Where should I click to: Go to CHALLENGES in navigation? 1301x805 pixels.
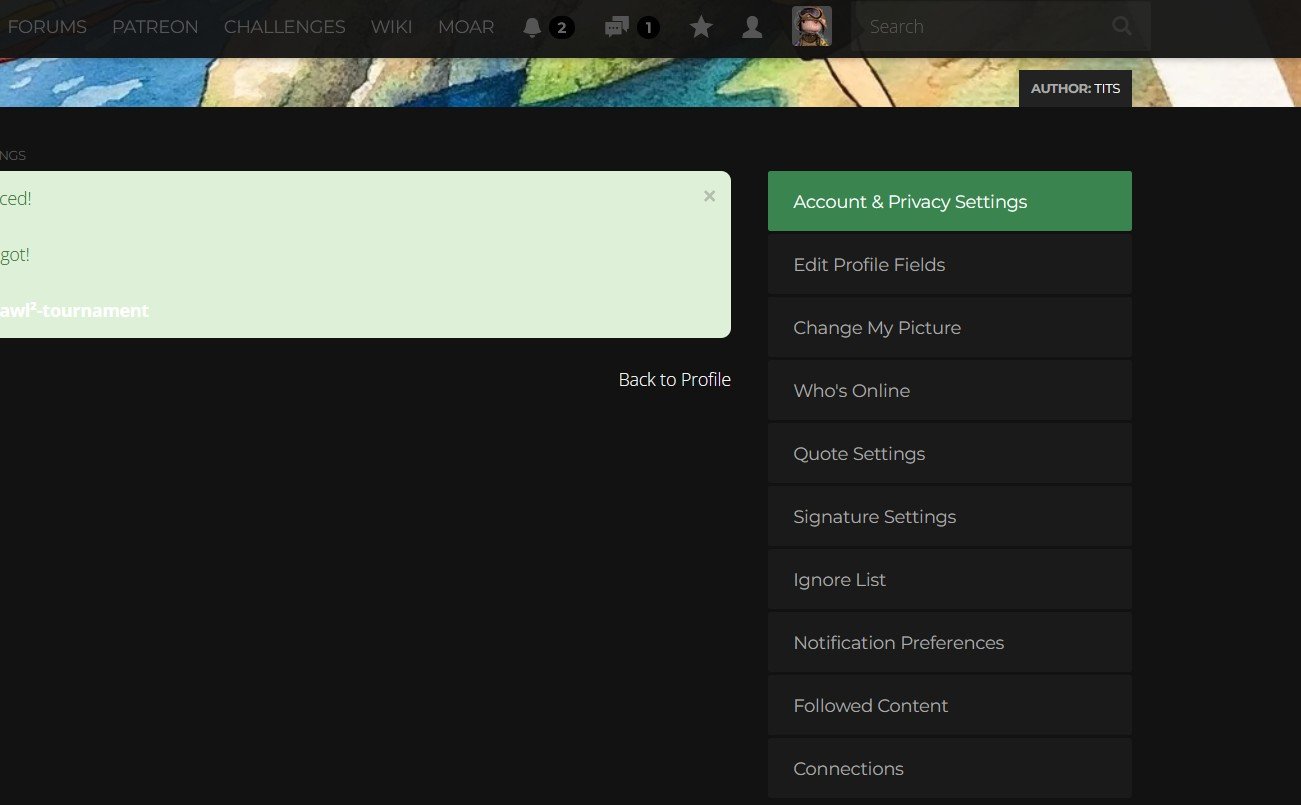pos(285,27)
